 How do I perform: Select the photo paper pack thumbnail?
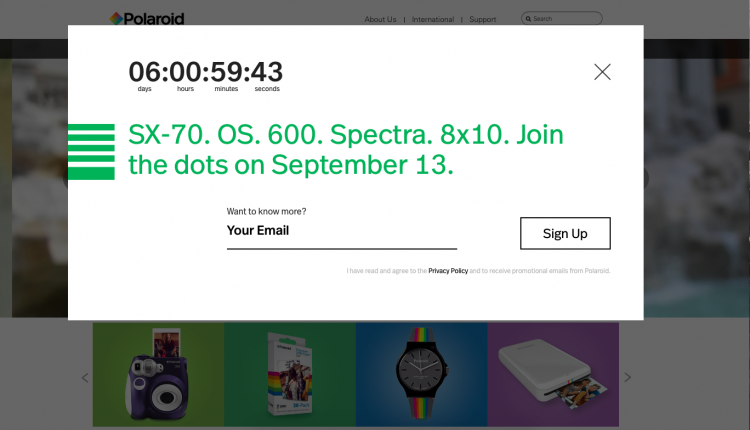coord(289,374)
